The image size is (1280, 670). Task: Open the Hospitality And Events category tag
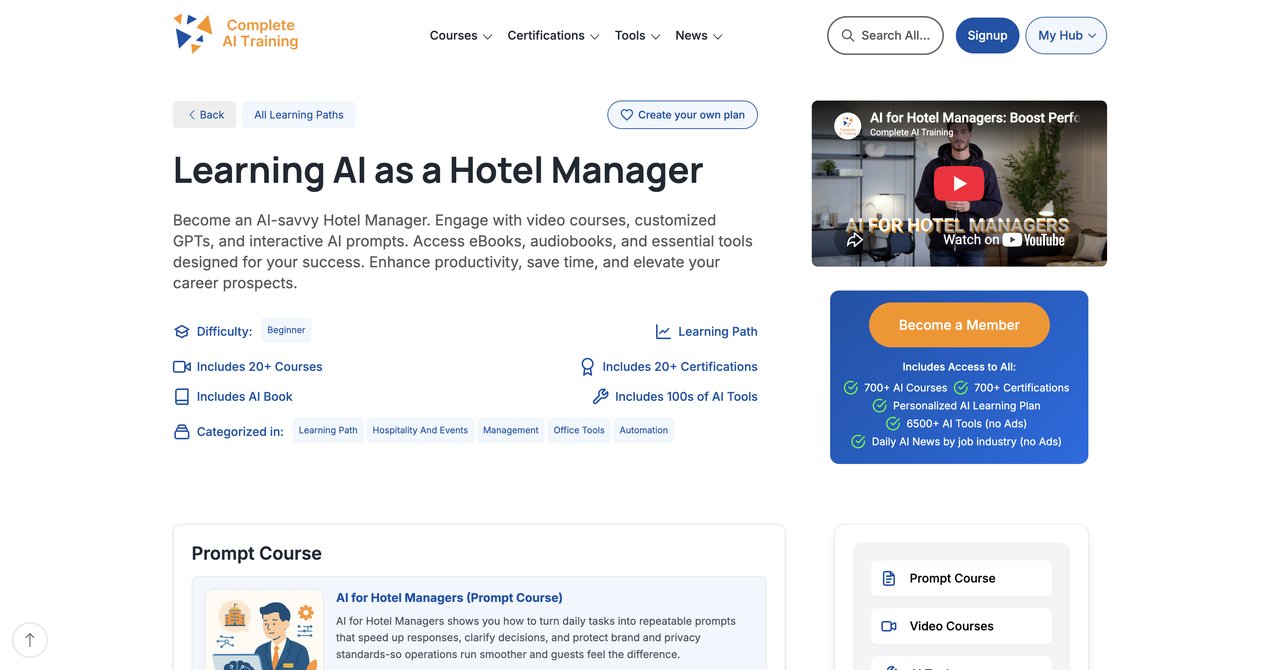tap(420, 430)
